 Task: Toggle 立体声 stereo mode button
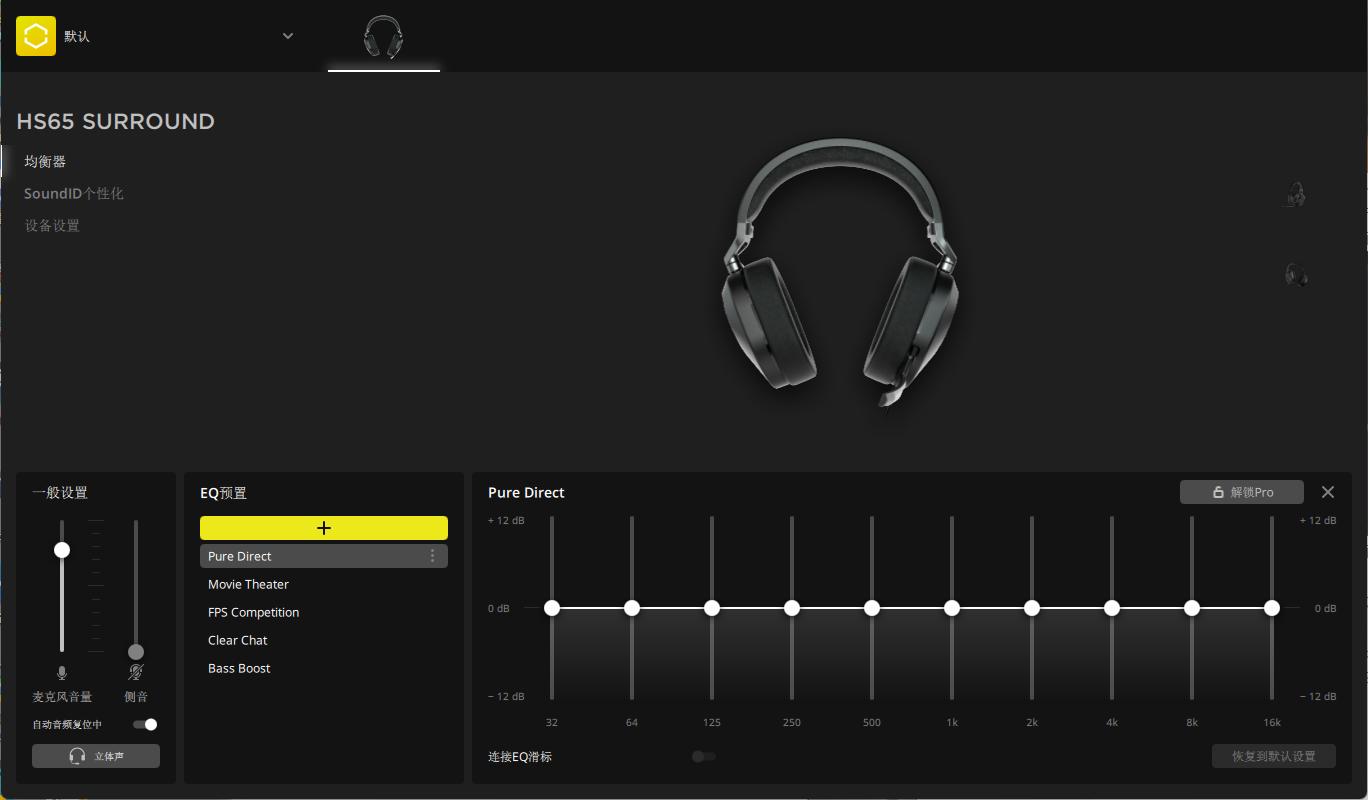click(x=96, y=756)
